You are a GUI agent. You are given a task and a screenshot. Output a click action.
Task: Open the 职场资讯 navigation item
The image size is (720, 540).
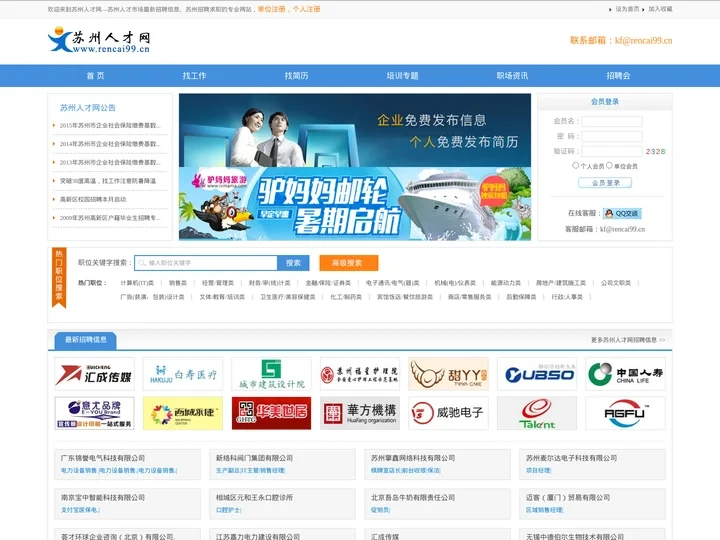[512, 76]
